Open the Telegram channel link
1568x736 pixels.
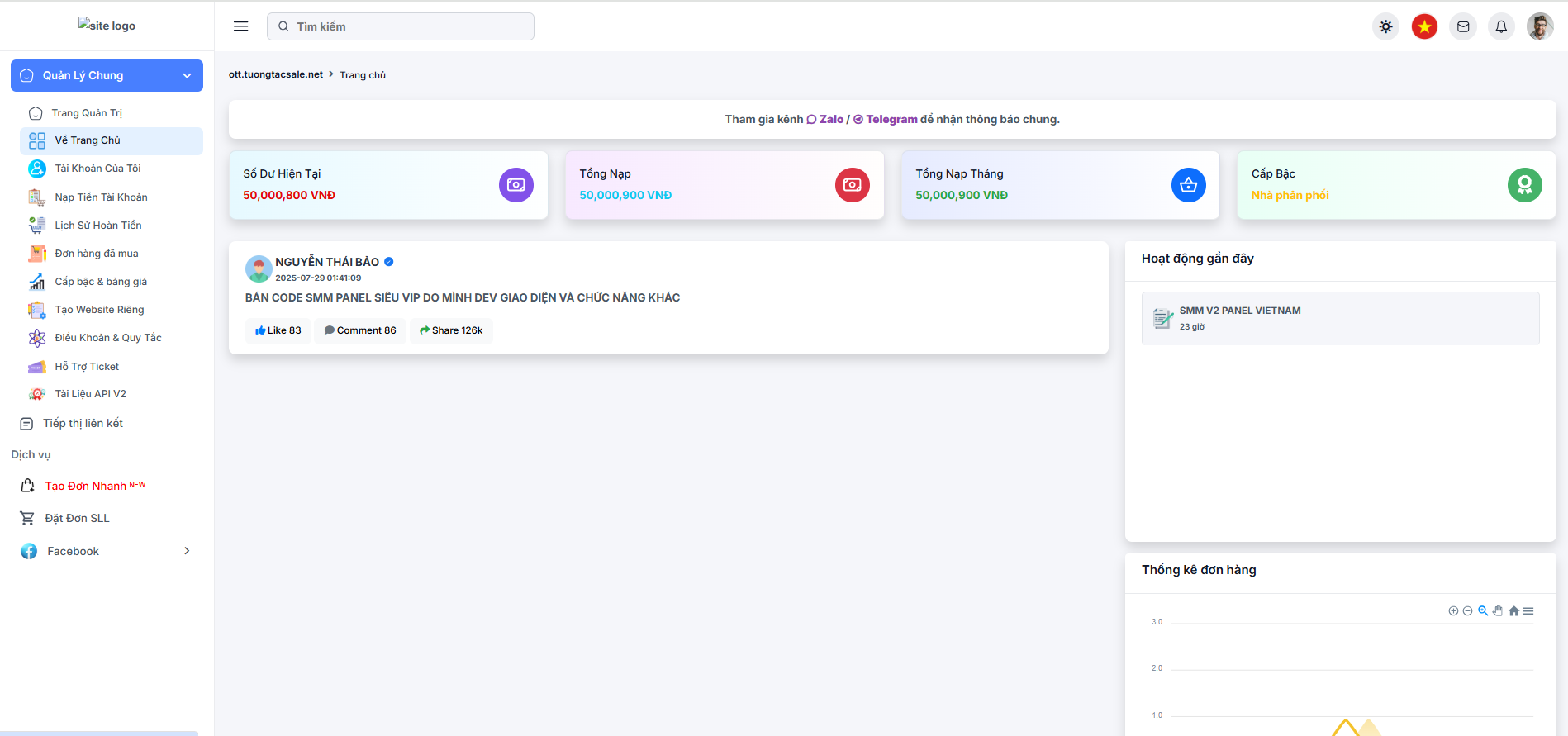pyautogui.click(x=891, y=119)
